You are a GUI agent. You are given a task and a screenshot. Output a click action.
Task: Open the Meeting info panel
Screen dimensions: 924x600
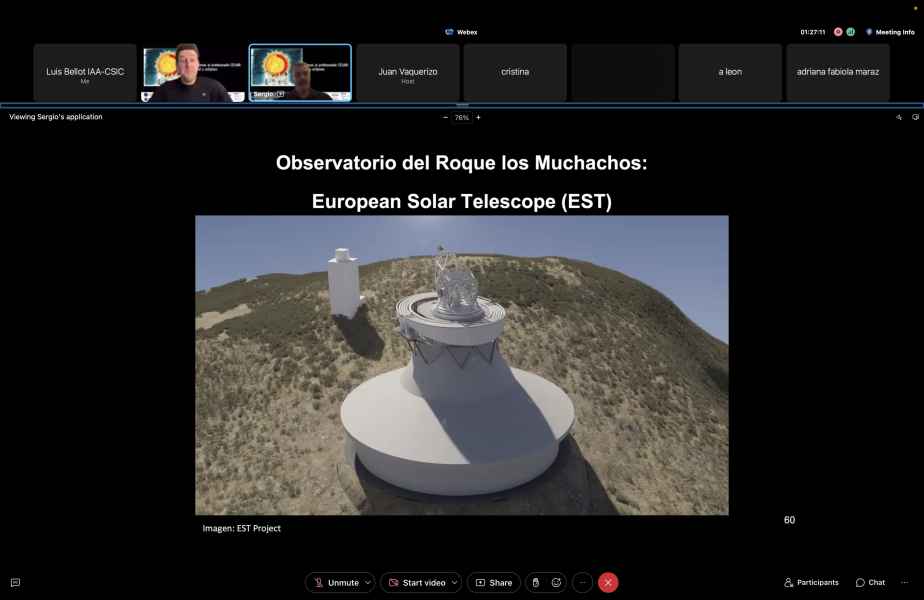click(x=889, y=32)
